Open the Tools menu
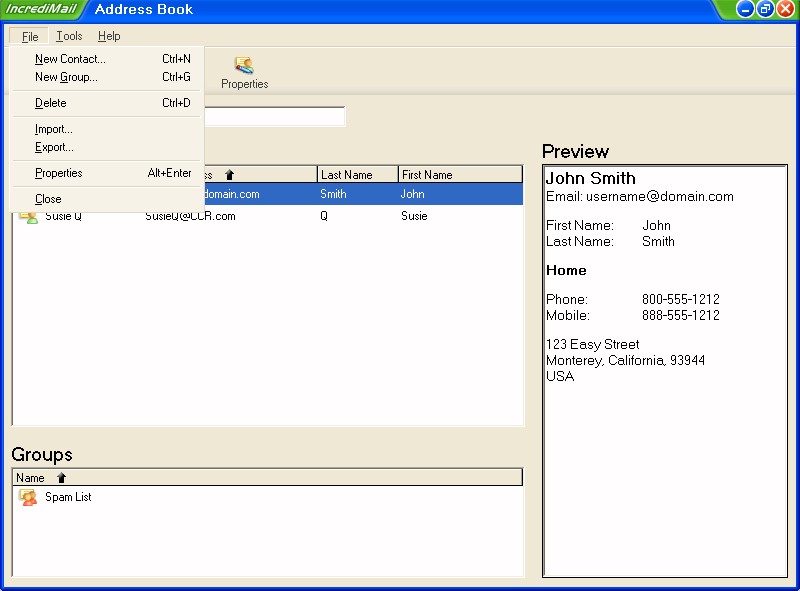The width and height of the screenshot is (800, 591). (69, 36)
